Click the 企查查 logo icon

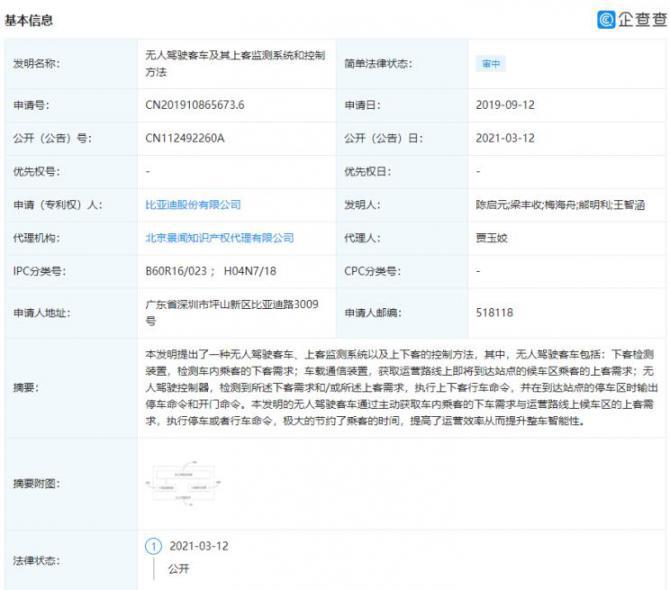click(x=606, y=19)
